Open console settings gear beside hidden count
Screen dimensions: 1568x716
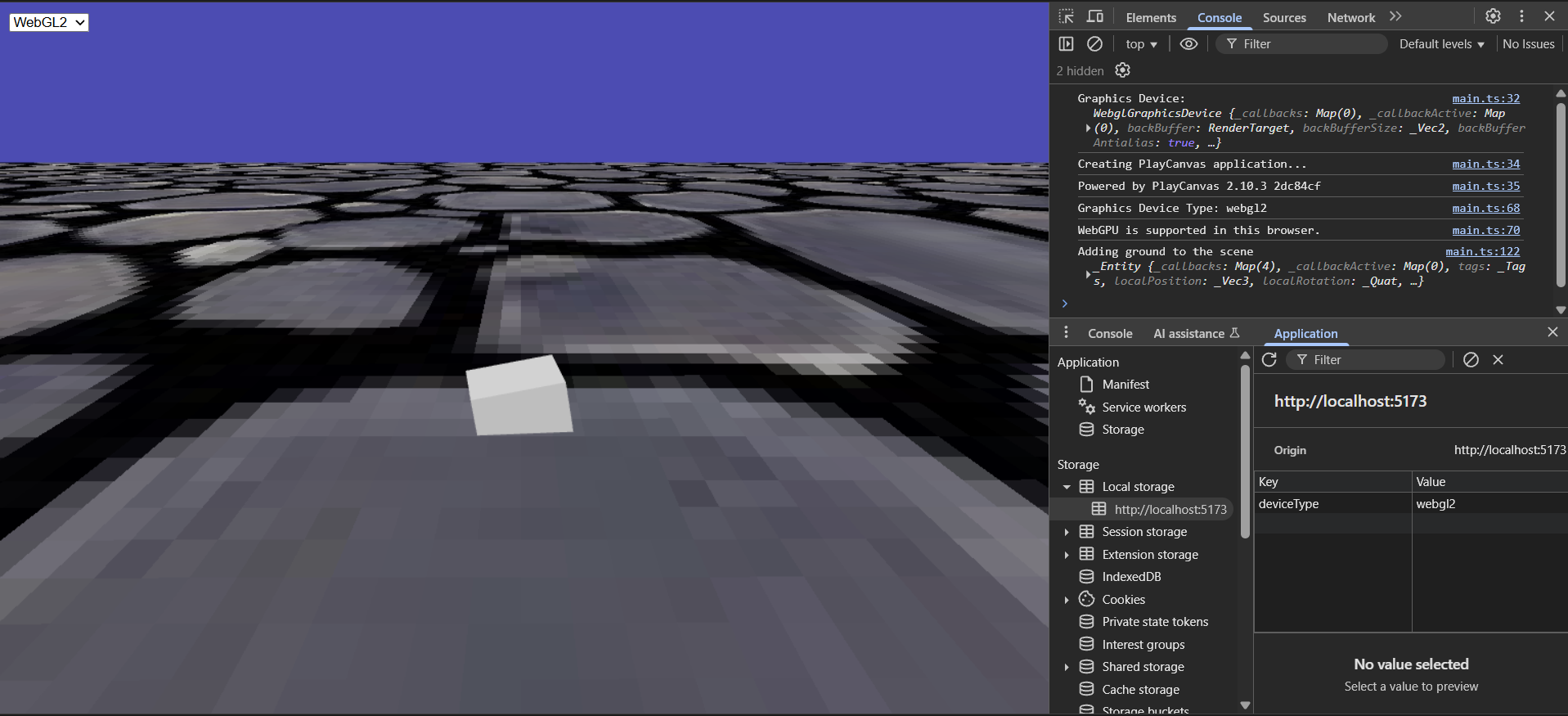1122,70
